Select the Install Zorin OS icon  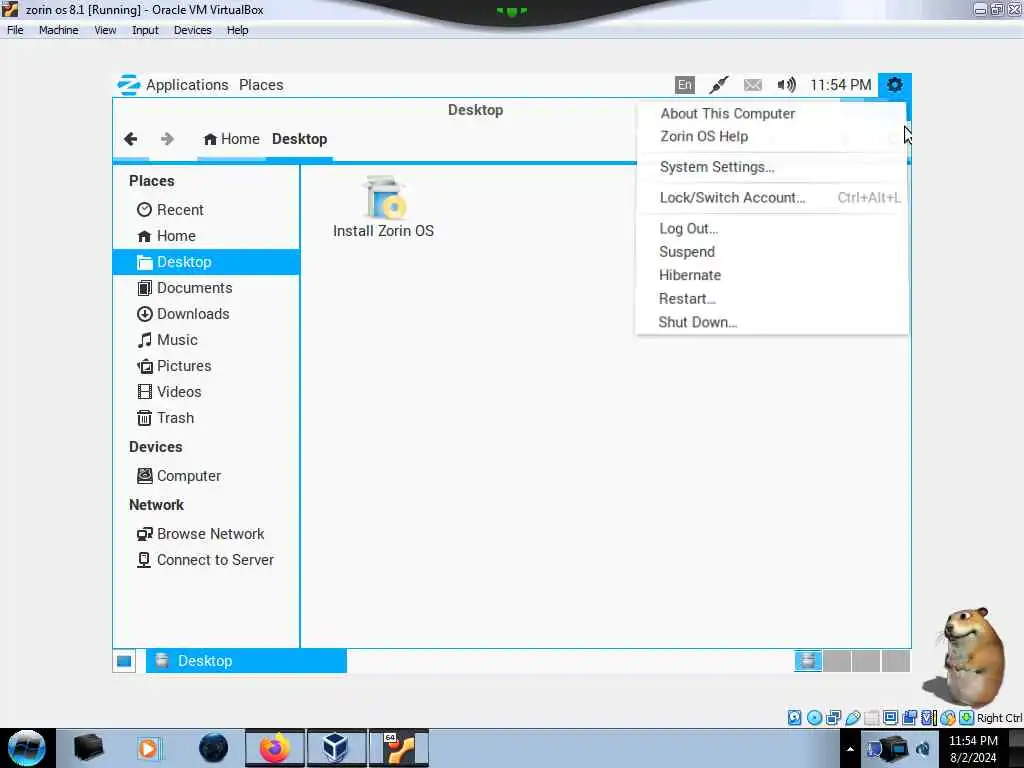point(383,206)
